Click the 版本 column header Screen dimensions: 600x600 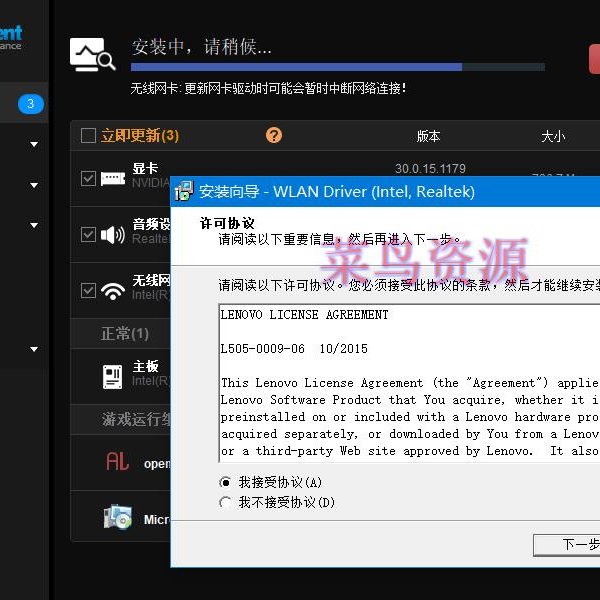tap(428, 136)
